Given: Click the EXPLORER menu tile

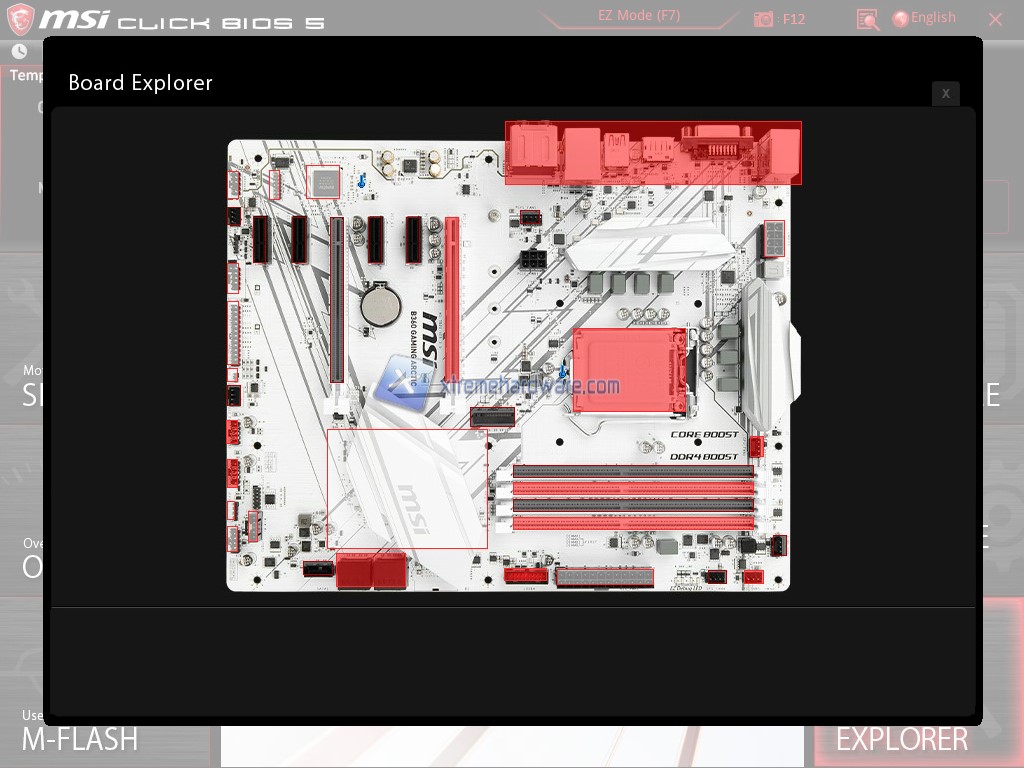Looking at the screenshot, I should coord(901,738).
